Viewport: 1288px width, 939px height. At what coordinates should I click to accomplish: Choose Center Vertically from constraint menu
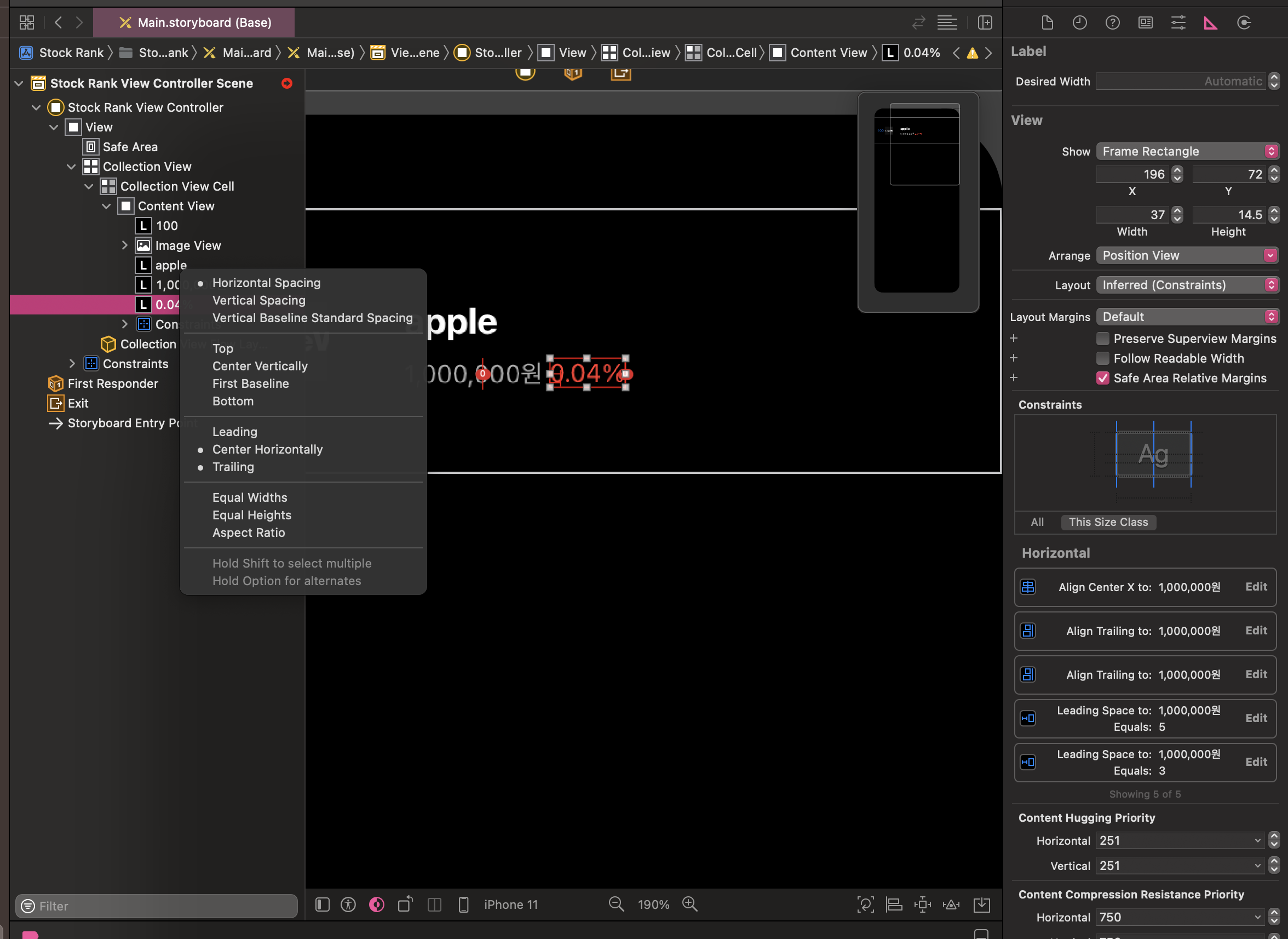pos(260,366)
